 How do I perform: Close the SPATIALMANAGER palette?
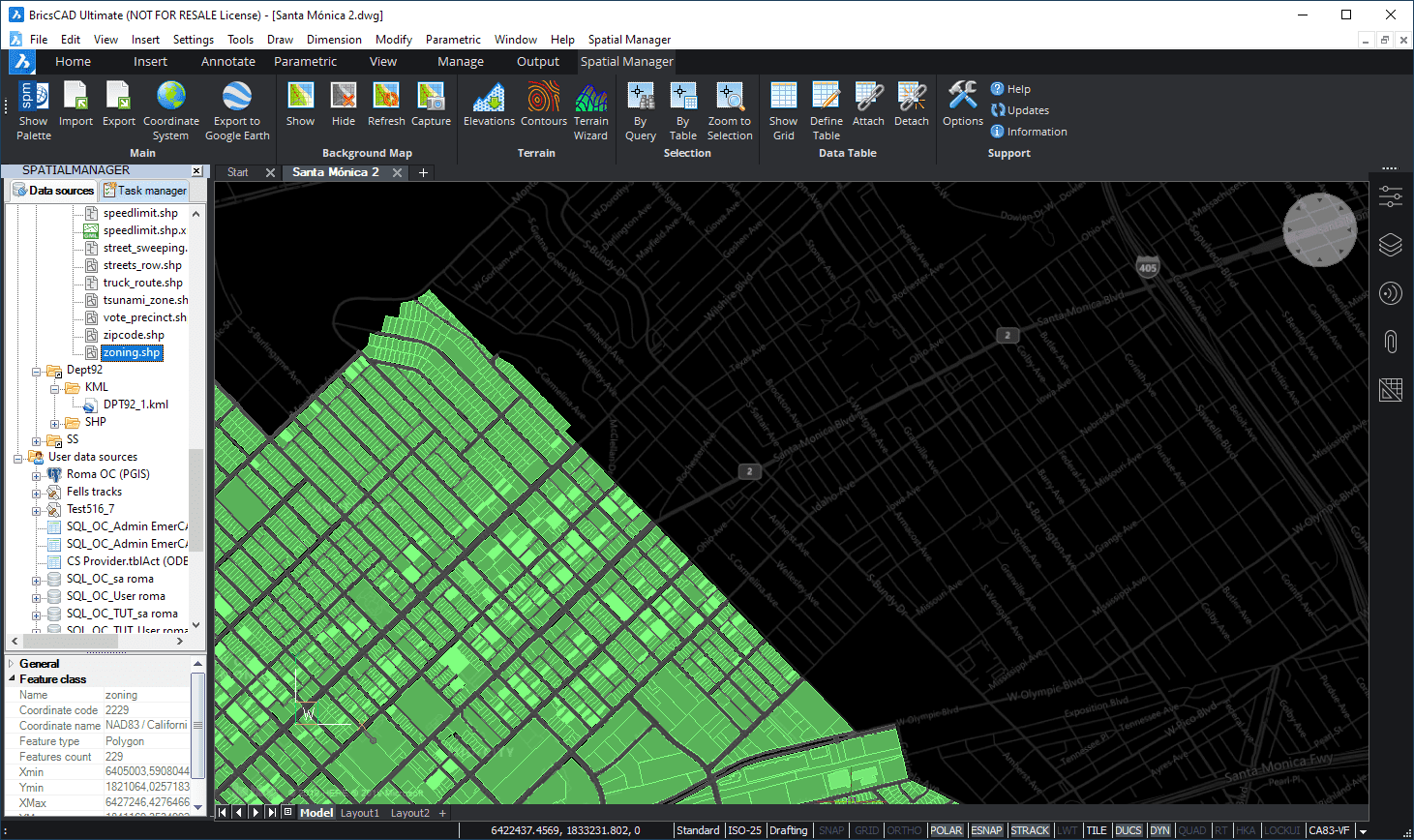click(196, 170)
